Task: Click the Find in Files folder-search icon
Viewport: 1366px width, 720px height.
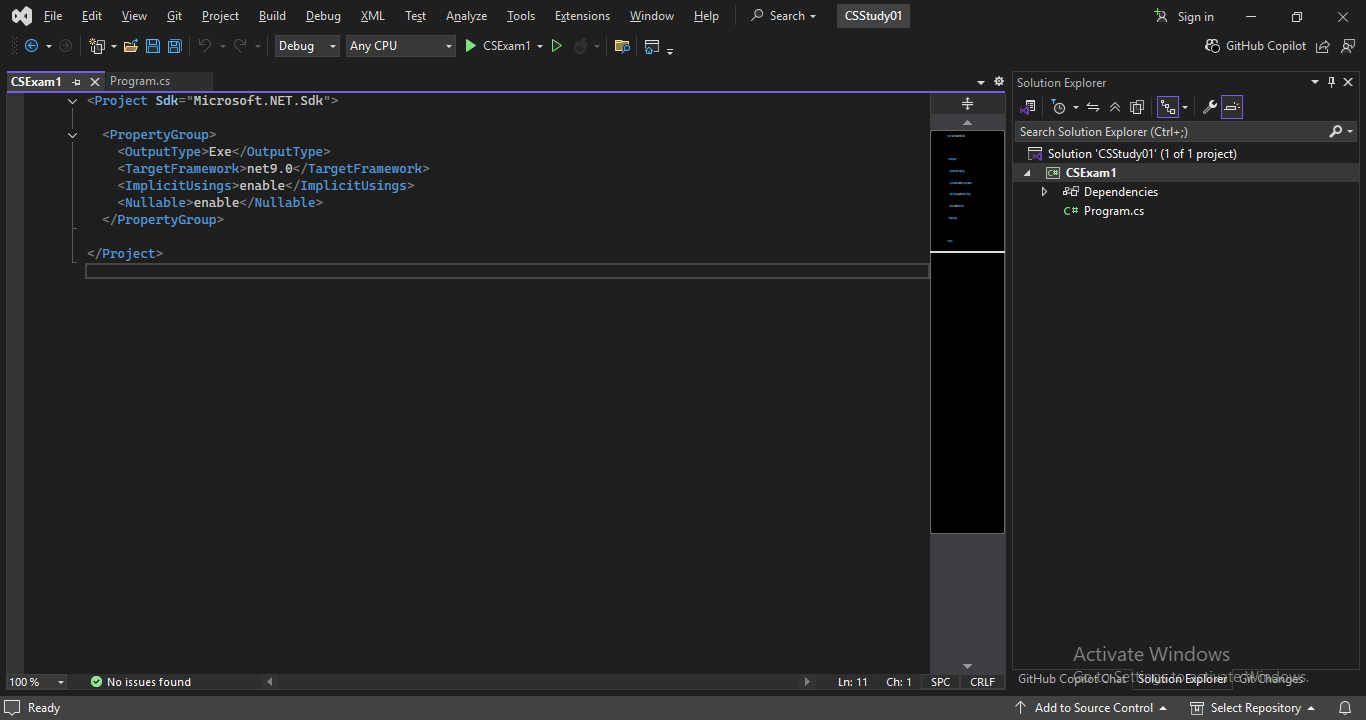Action: pos(622,46)
